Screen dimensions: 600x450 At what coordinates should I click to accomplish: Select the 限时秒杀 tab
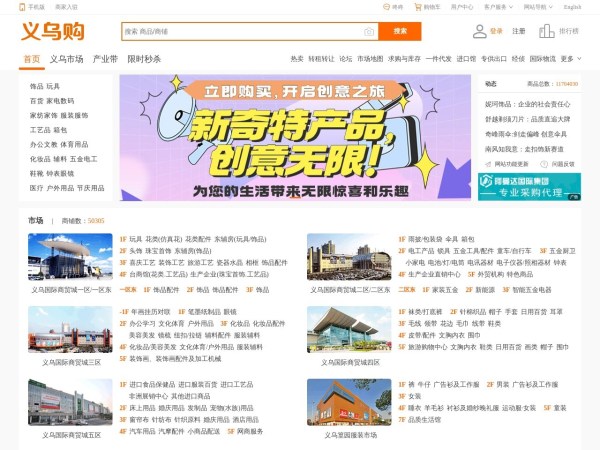[x=144, y=59]
